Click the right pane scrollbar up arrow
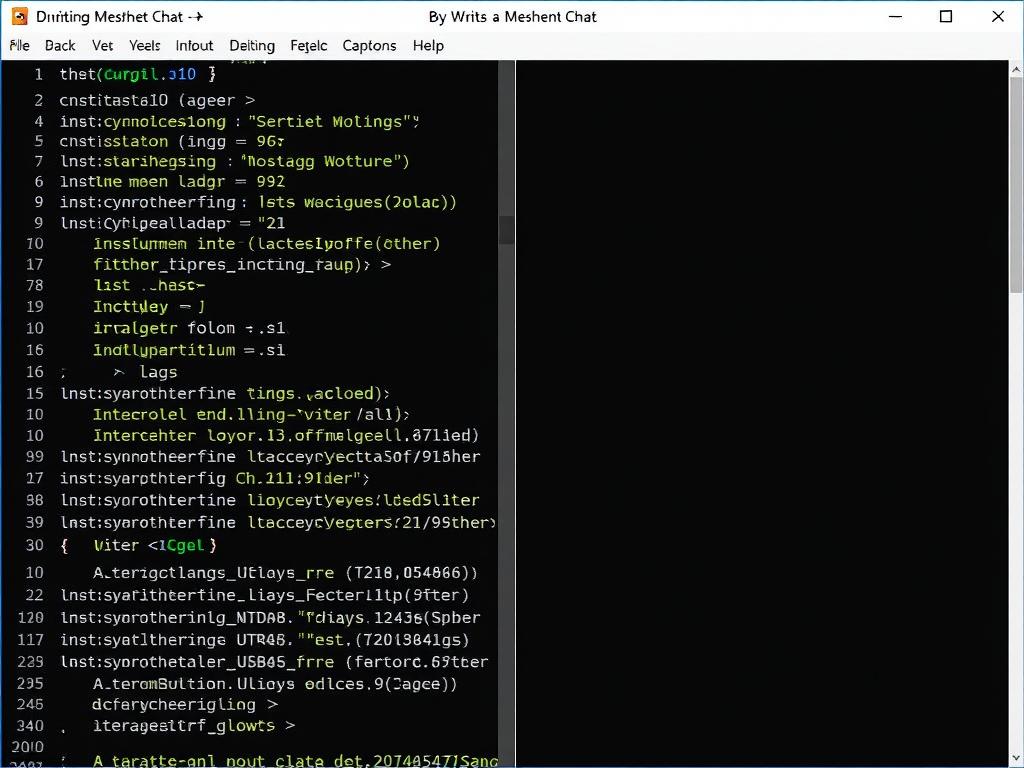The width and height of the screenshot is (1024, 768). (x=1016, y=69)
